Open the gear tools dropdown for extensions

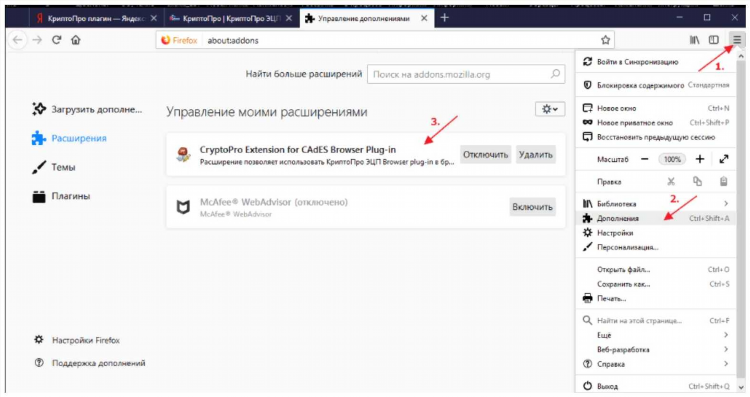[550, 109]
